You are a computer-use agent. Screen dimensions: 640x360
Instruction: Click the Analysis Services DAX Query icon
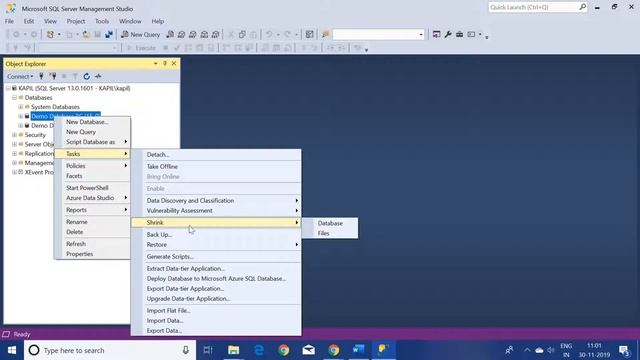(216, 35)
